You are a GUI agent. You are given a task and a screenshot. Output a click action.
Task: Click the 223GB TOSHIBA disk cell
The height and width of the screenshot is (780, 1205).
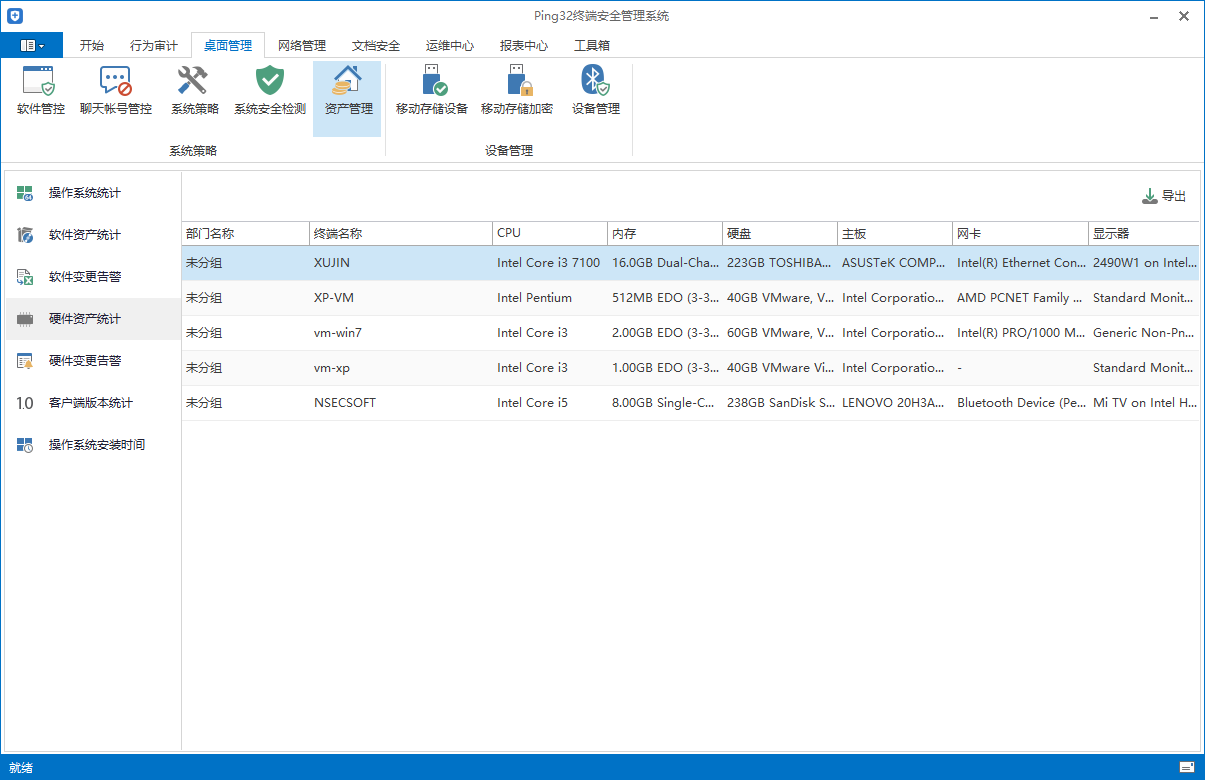coord(779,263)
